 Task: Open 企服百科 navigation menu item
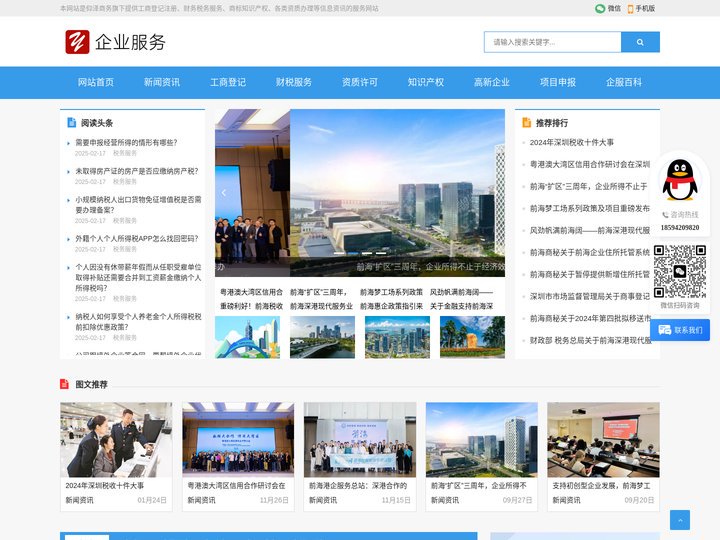624,82
